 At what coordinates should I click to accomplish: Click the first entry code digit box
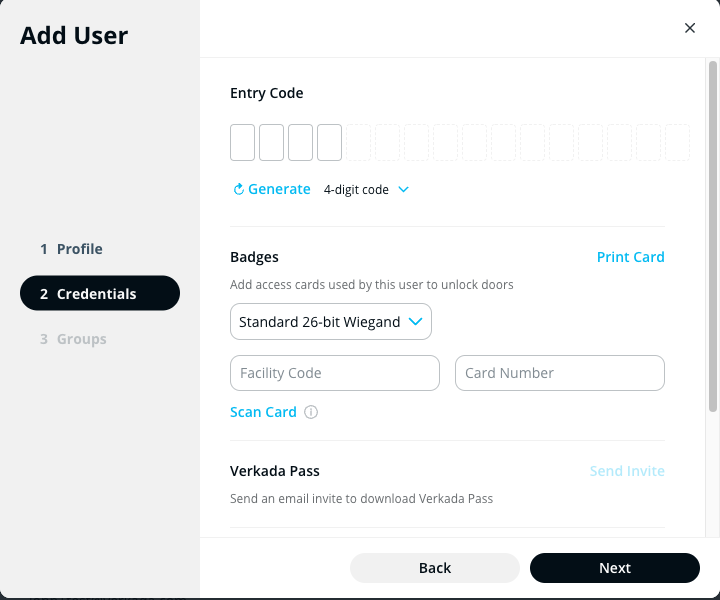coord(242,143)
